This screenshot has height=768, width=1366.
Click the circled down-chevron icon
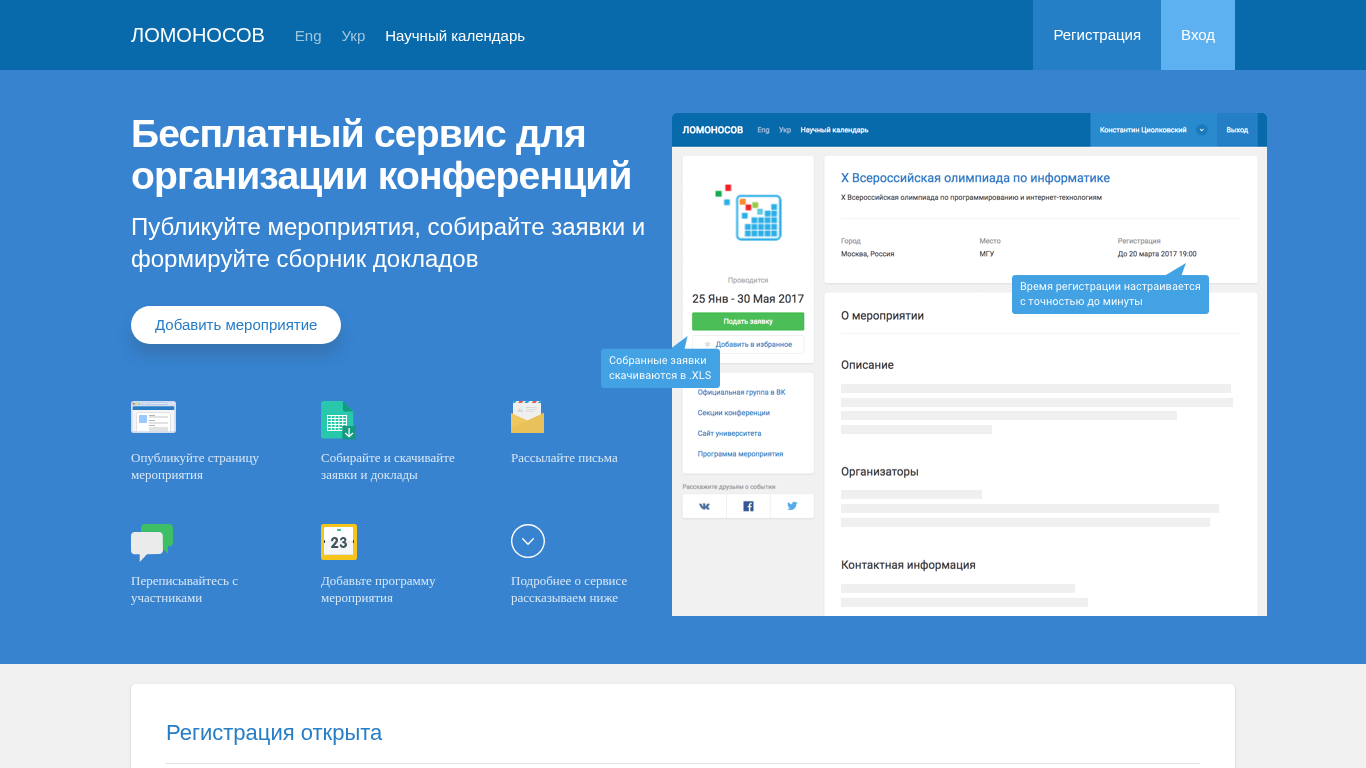(528, 541)
